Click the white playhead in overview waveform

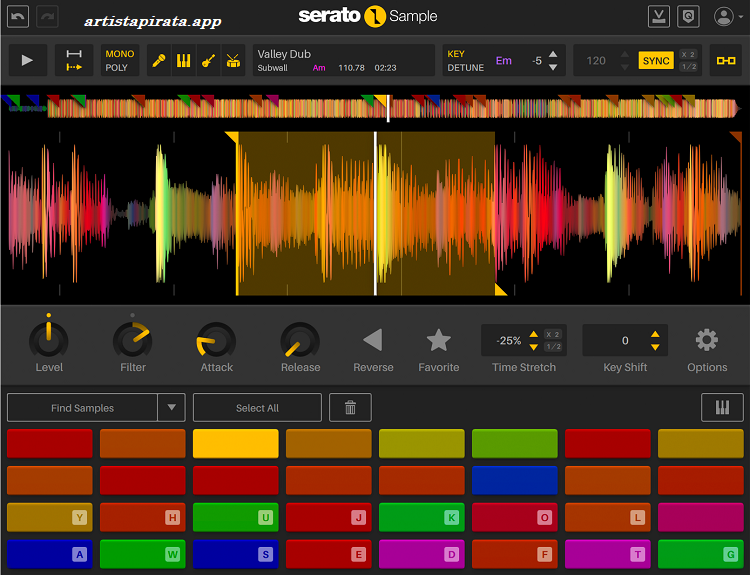pos(388,108)
